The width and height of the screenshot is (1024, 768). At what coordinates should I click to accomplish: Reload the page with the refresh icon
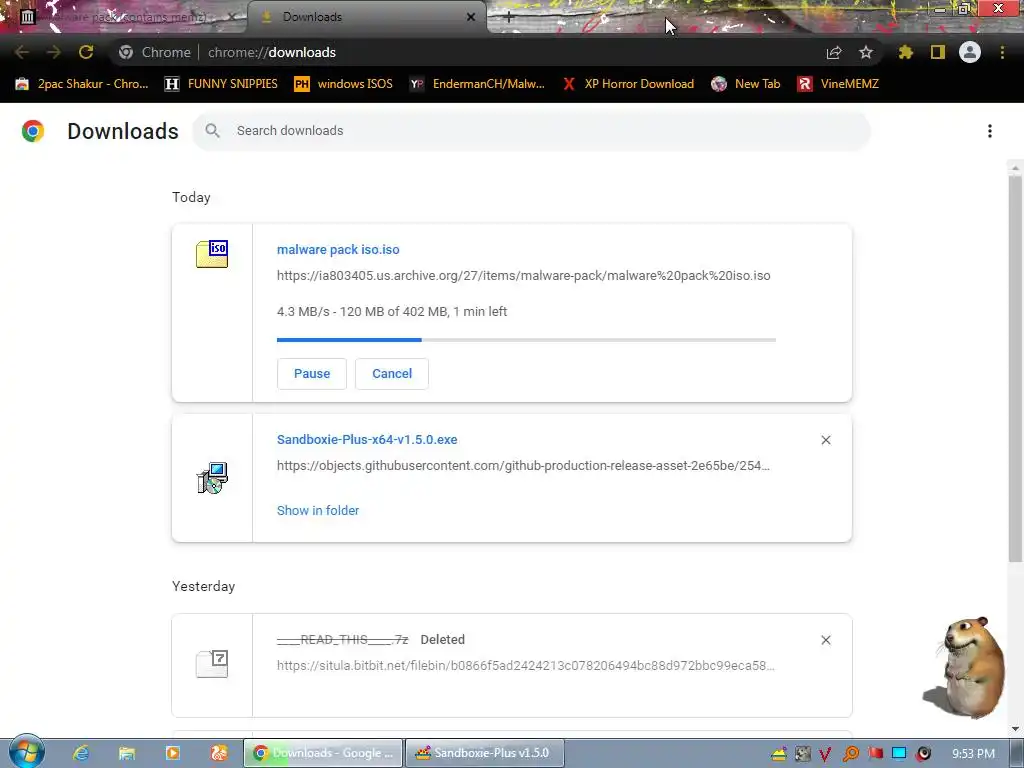click(86, 52)
